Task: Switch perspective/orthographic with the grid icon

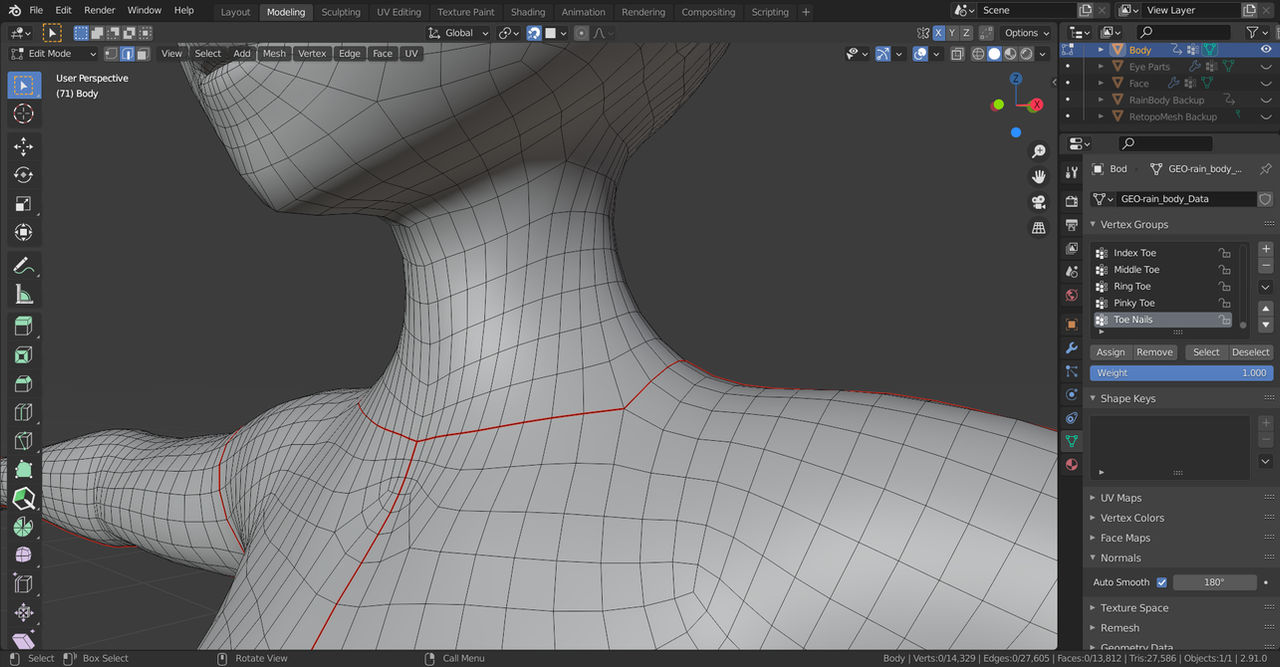Action: (1039, 228)
